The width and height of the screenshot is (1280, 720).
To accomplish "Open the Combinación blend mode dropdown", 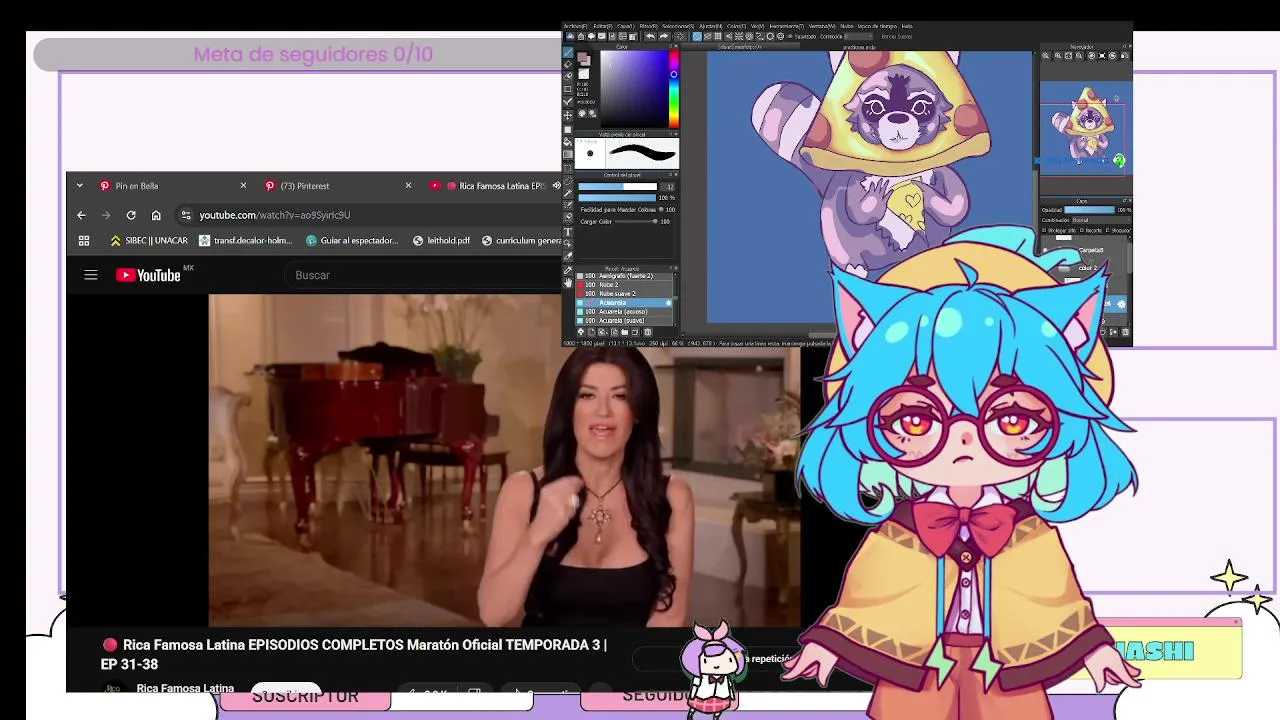I will pos(1101,220).
